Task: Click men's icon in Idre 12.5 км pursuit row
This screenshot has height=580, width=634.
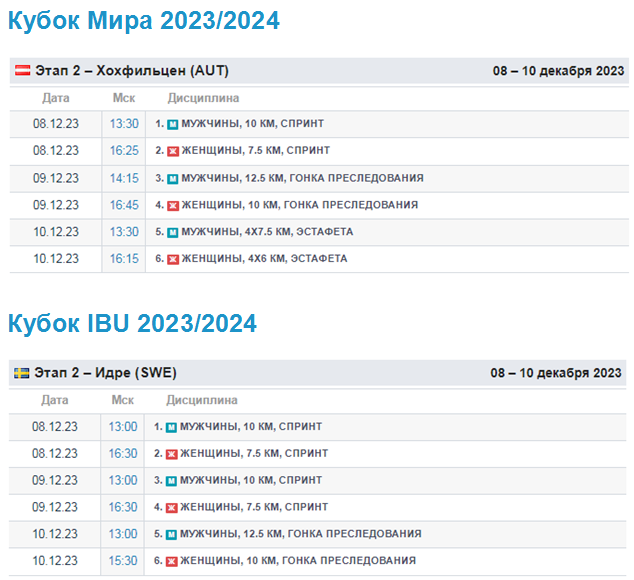Action: 171,534
